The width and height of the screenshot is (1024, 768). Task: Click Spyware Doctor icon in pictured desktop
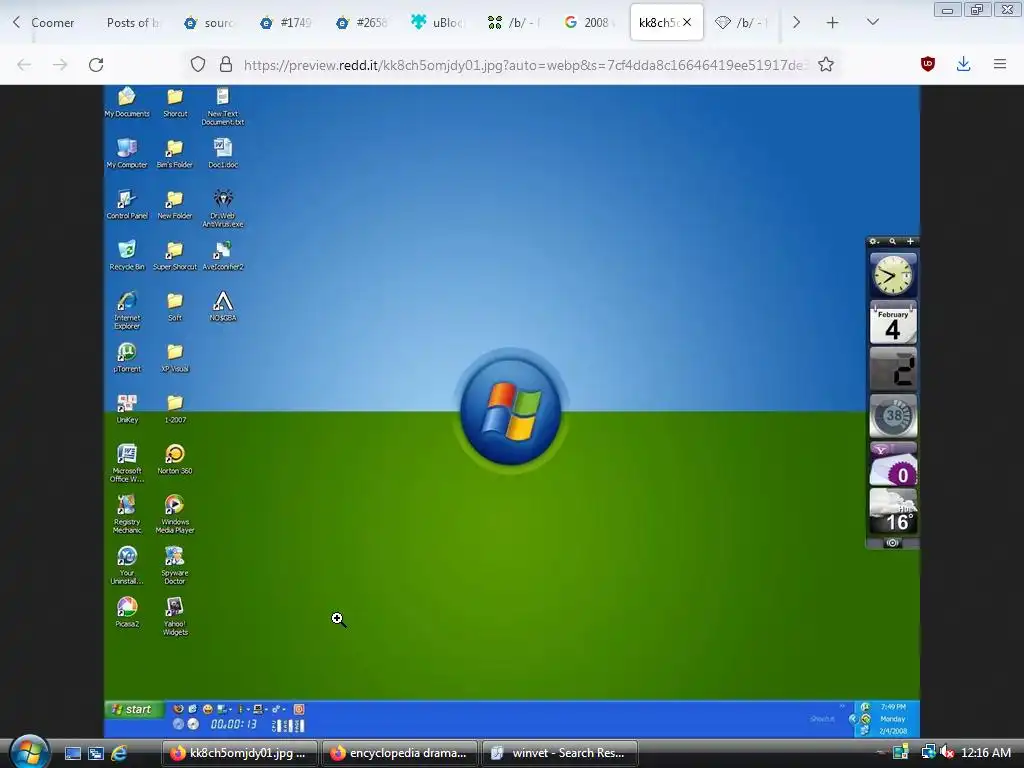174,565
